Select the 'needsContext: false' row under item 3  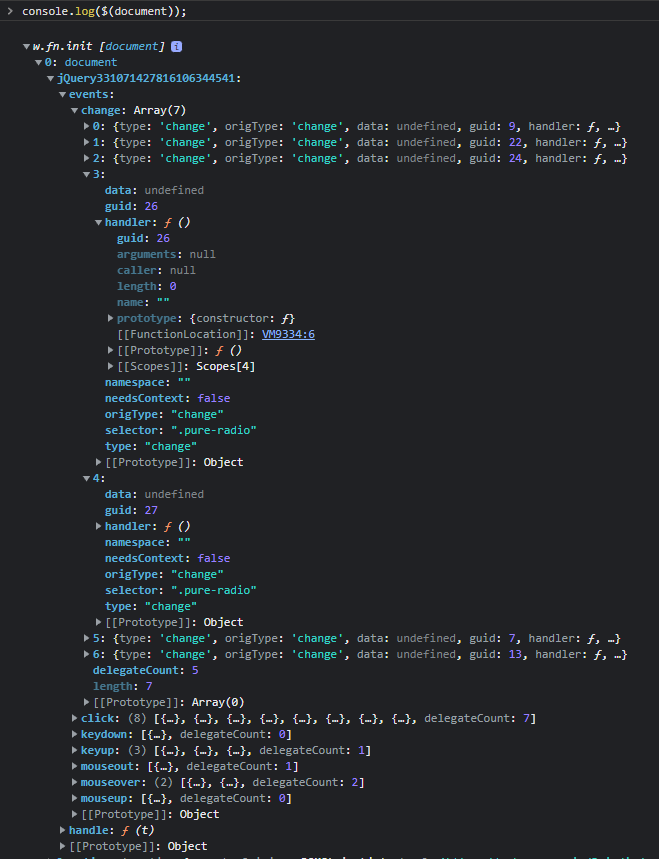coord(168,398)
